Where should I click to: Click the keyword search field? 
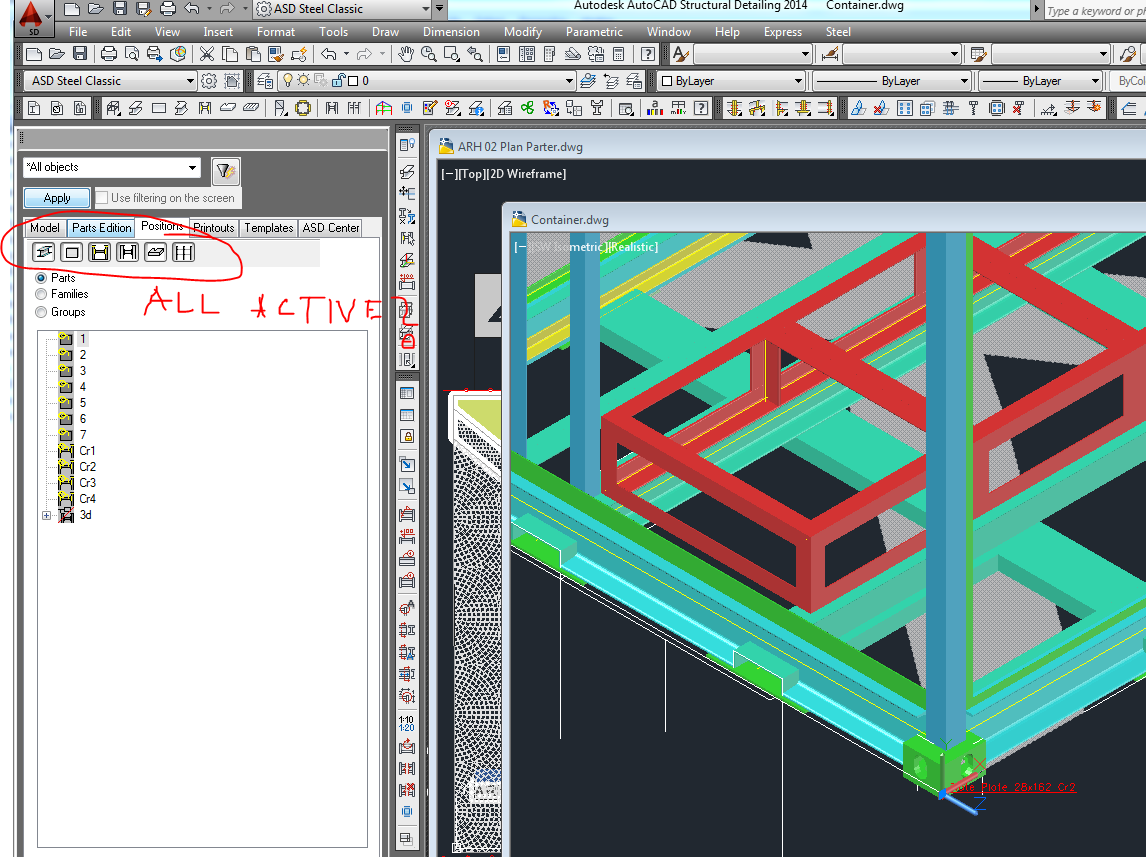tap(1094, 10)
